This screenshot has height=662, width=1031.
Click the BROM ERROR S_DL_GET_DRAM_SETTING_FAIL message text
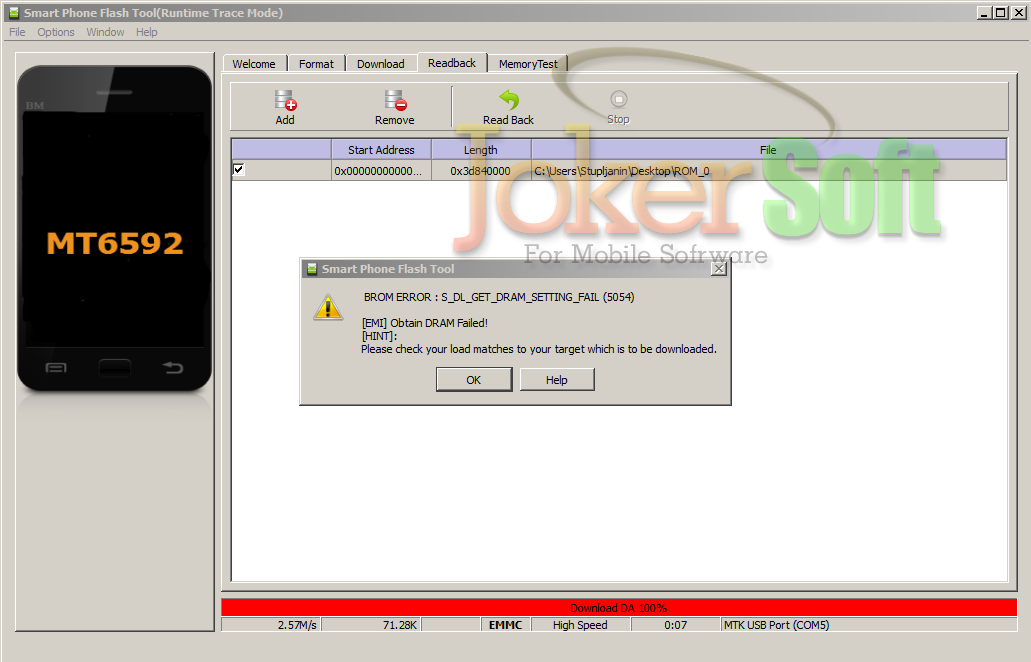pyautogui.click(x=499, y=297)
